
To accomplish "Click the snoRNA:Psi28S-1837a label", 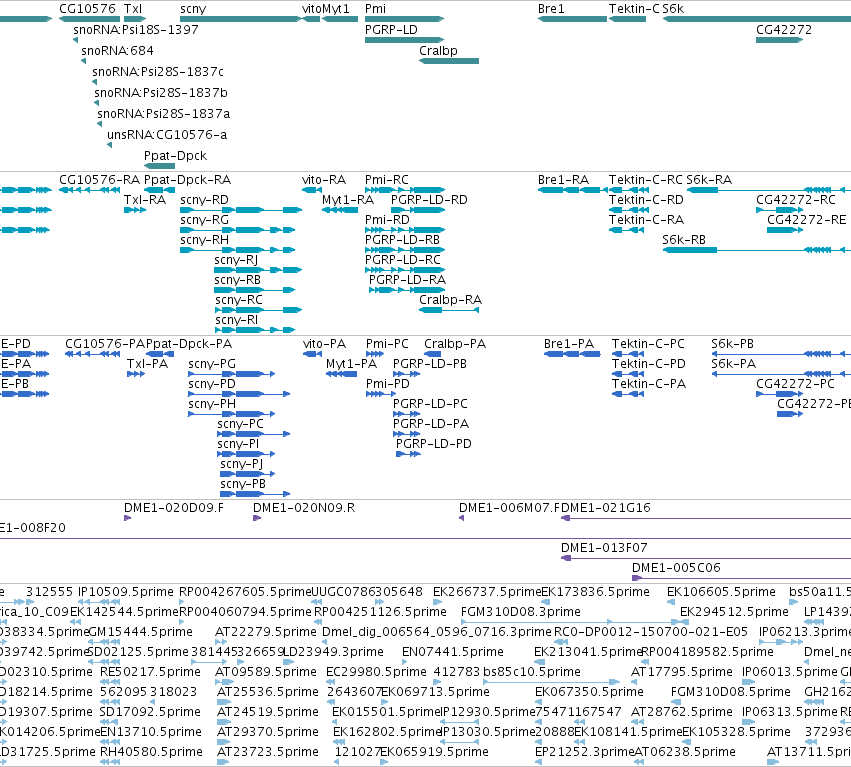I will (163, 114).
